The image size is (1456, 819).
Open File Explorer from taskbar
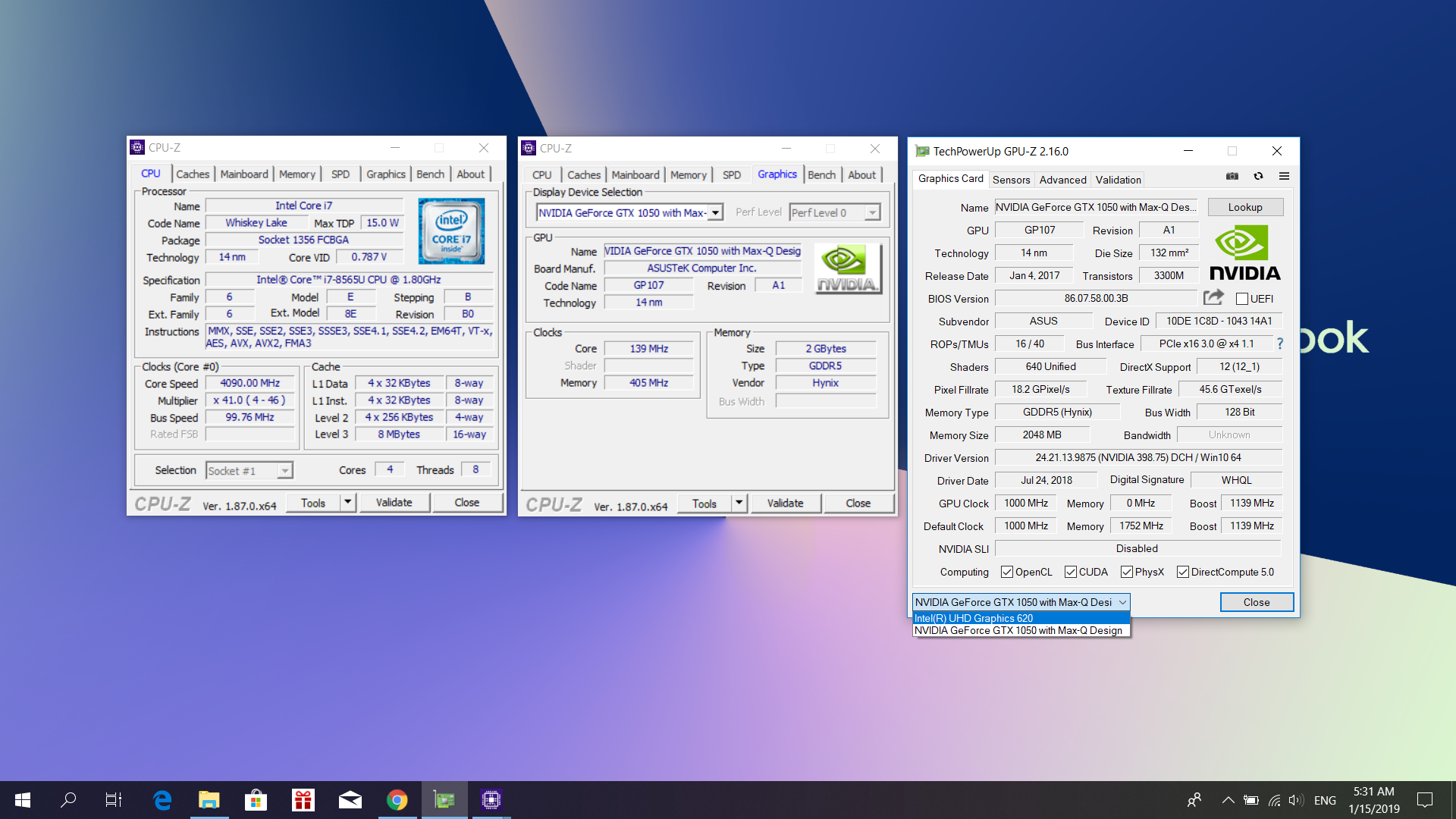[x=209, y=799]
